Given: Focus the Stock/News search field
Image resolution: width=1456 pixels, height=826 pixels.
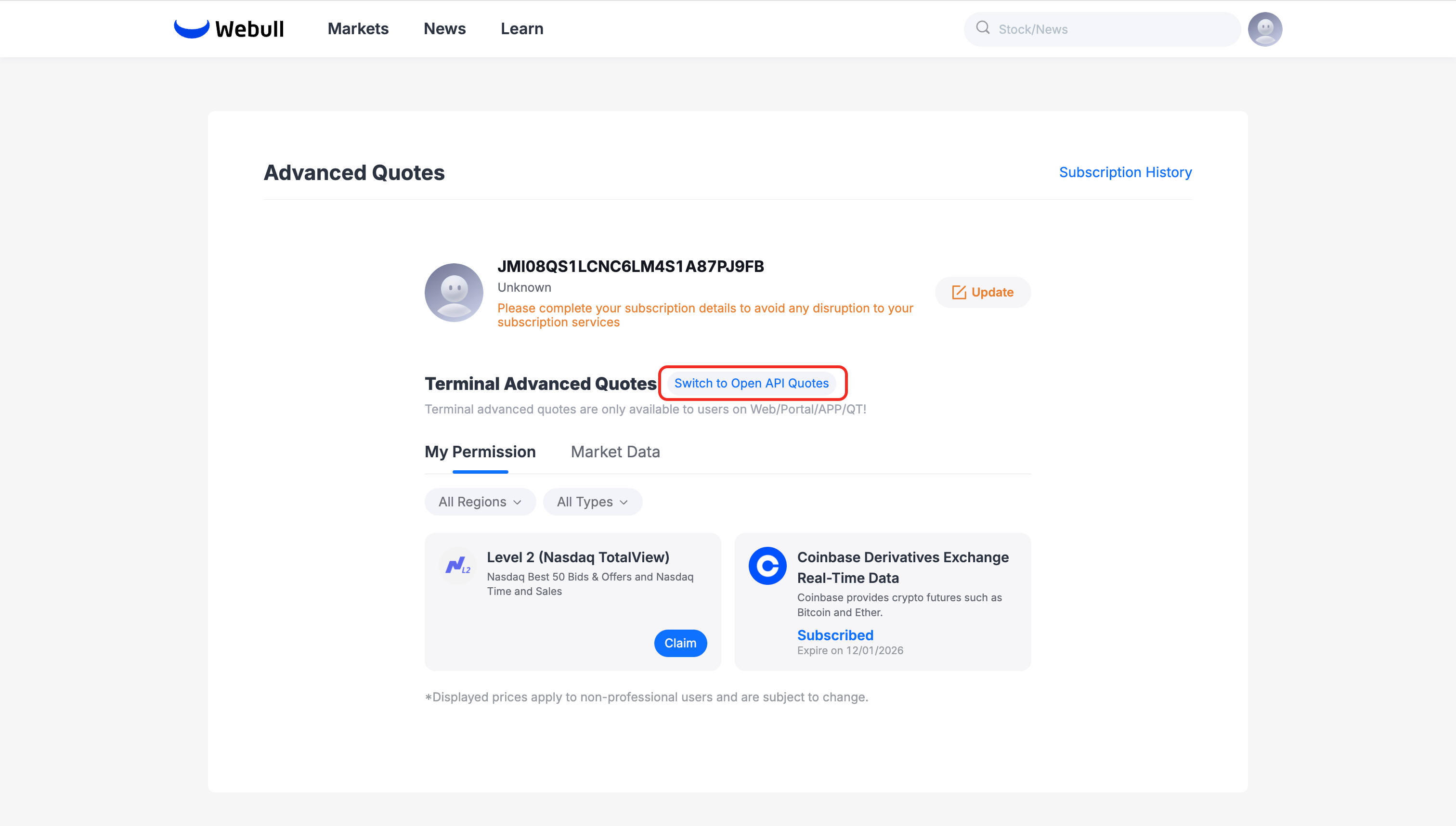Looking at the screenshot, I should 1102,29.
